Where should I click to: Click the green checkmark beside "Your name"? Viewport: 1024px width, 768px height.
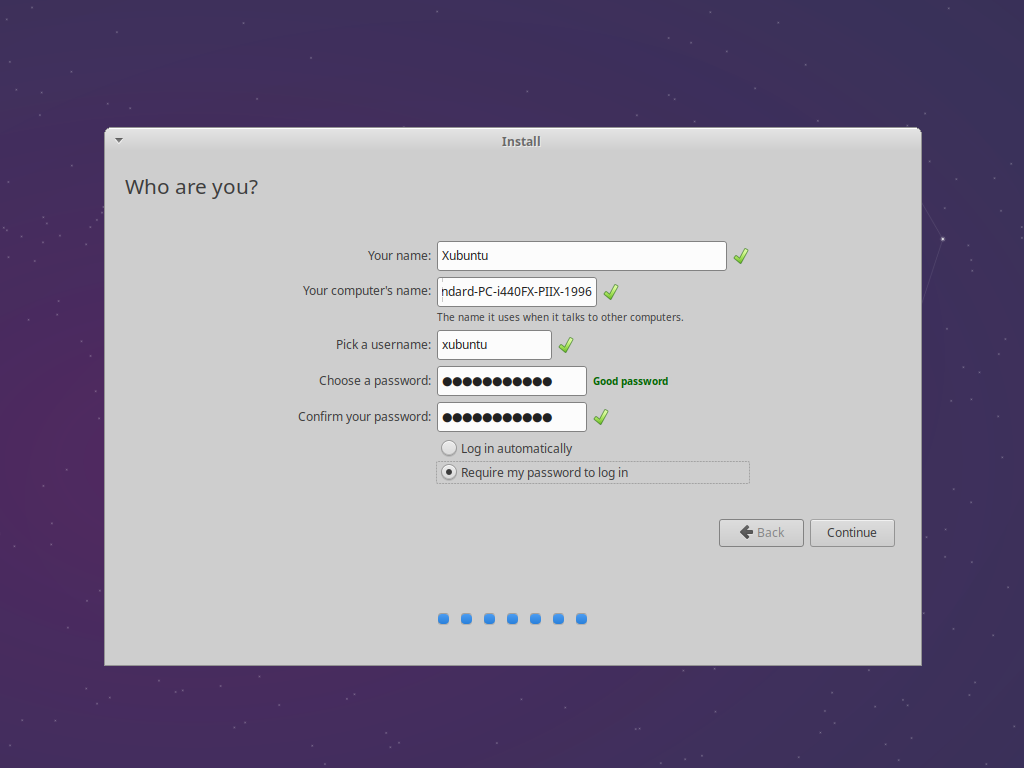pos(740,256)
